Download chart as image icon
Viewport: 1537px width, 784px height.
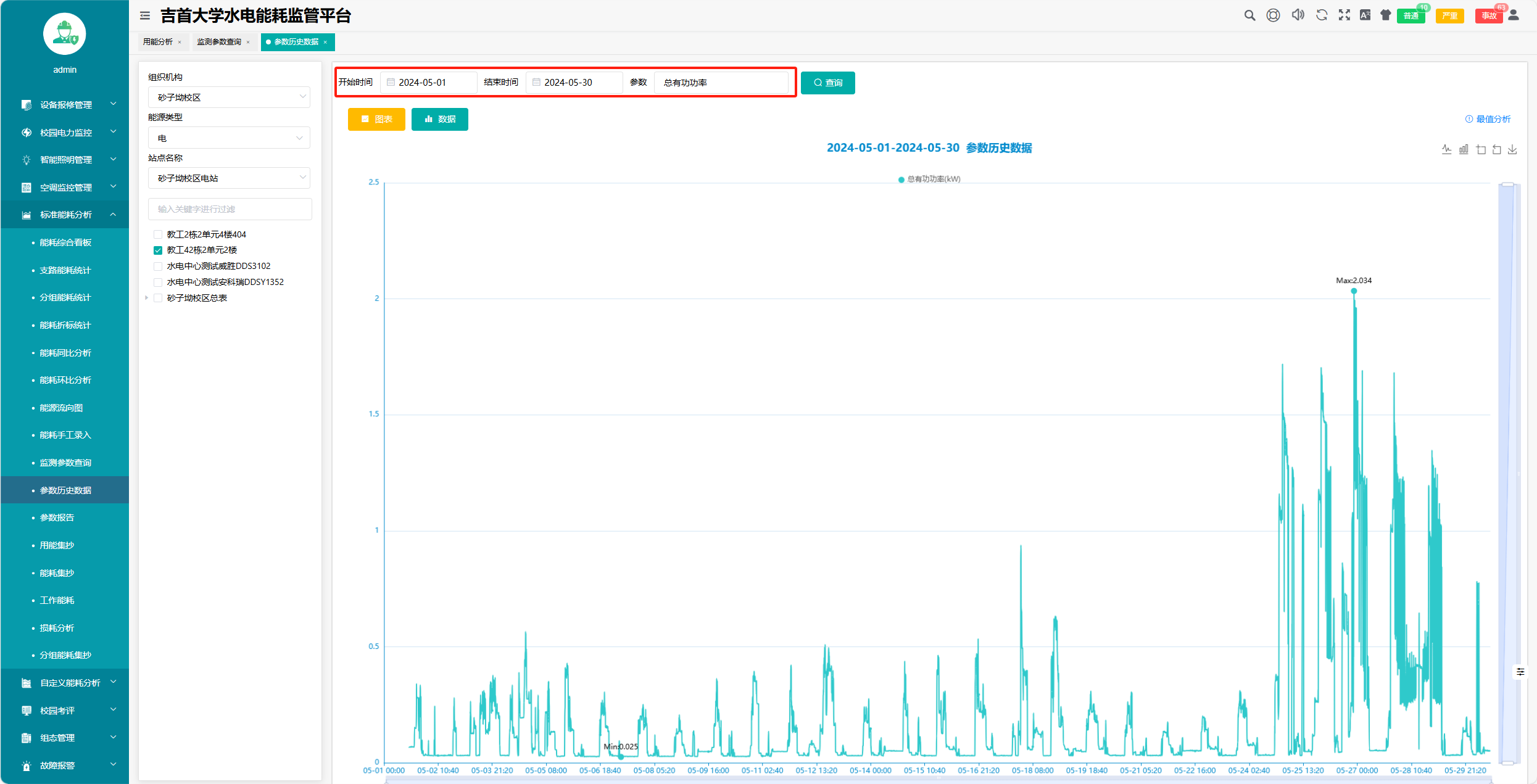point(1512,149)
